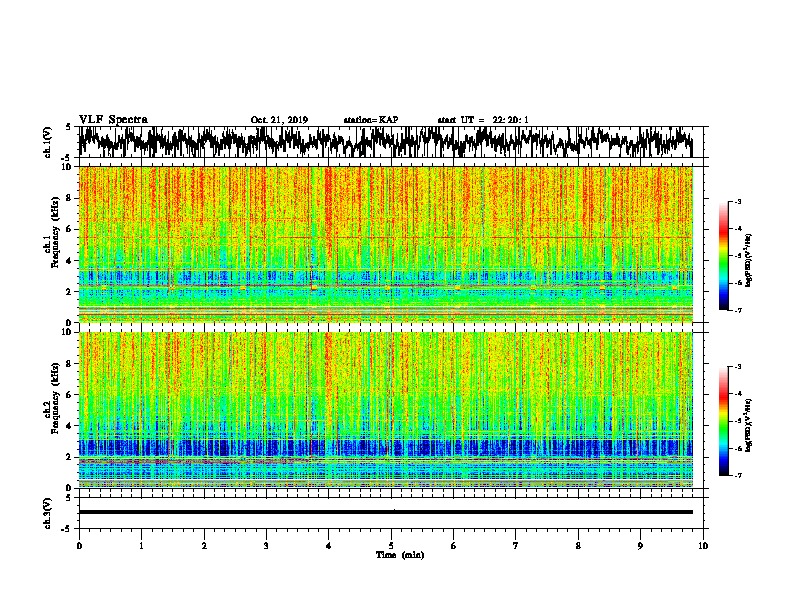792x612 pixels.
Task: Click the ch.1(V) waveform panel at top
Action: tap(390, 142)
